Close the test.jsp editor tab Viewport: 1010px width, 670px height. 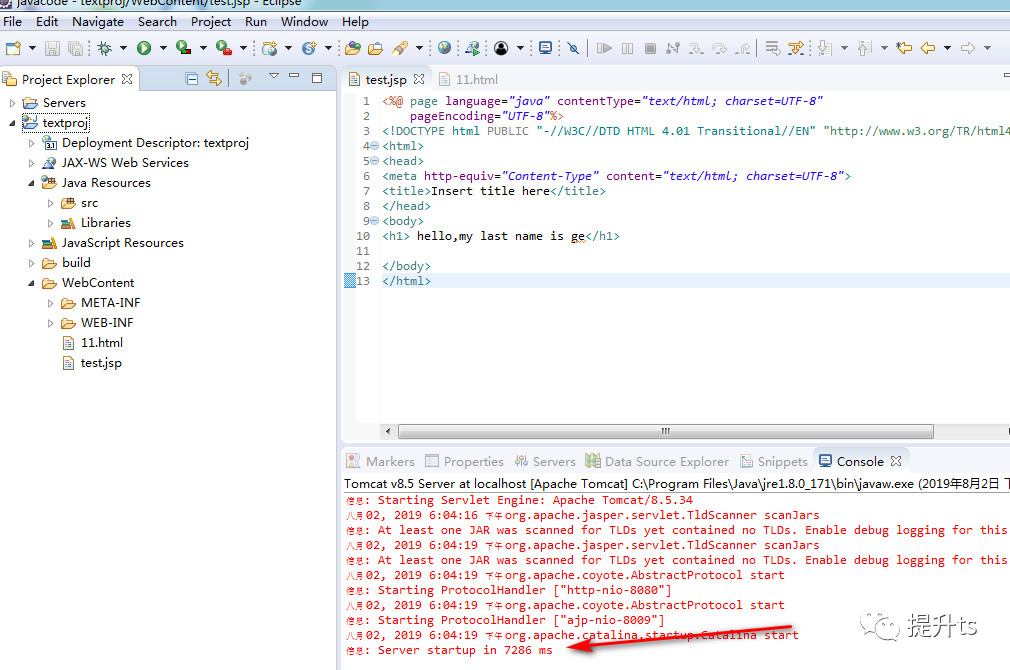pos(419,79)
